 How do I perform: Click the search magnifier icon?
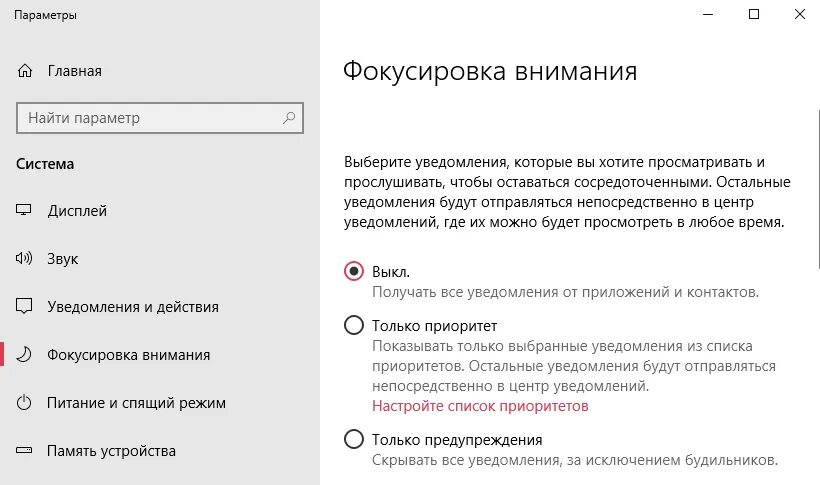[289, 118]
